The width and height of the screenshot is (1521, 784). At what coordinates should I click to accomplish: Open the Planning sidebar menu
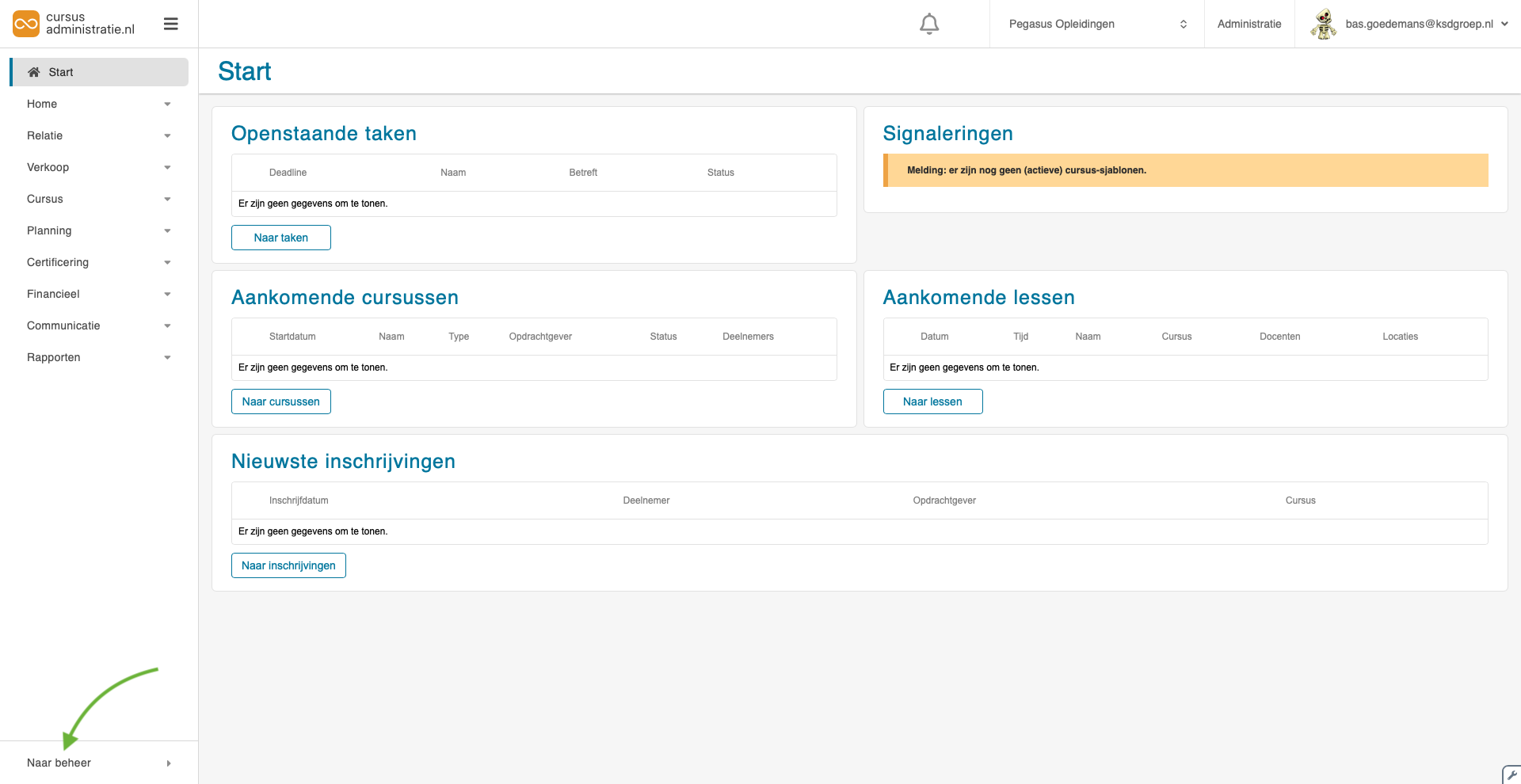pyautogui.click(x=98, y=230)
